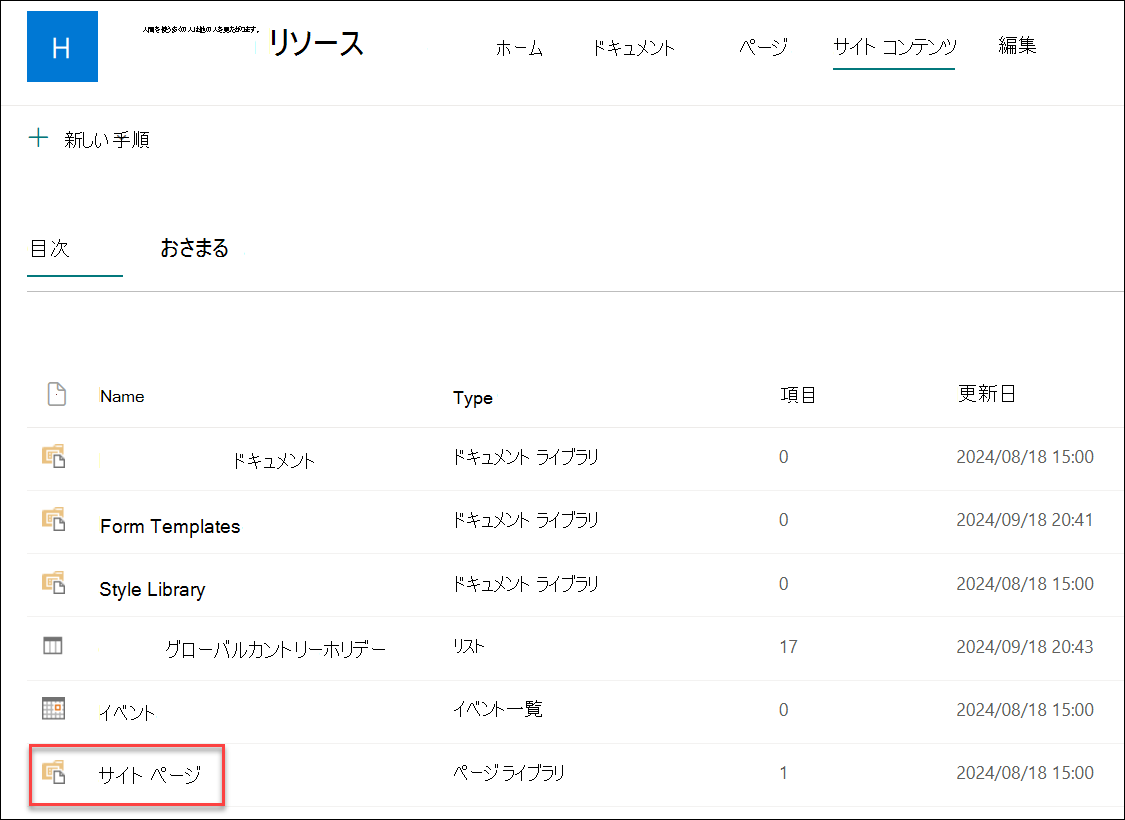Sort by the Type column header
The height and width of the screenshot is (820, 1125).
473,398
